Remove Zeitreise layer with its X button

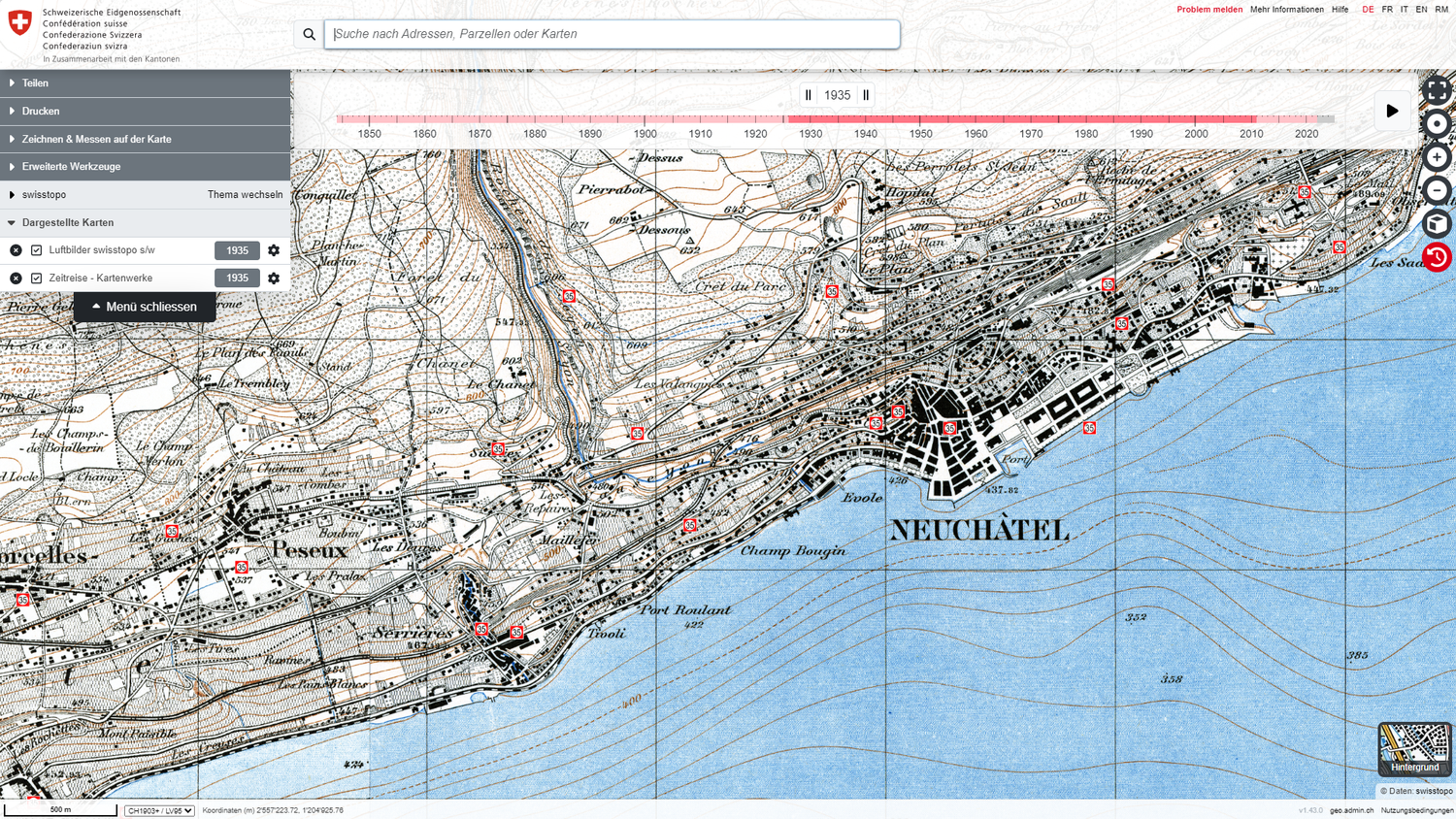(x=15, y=278)
